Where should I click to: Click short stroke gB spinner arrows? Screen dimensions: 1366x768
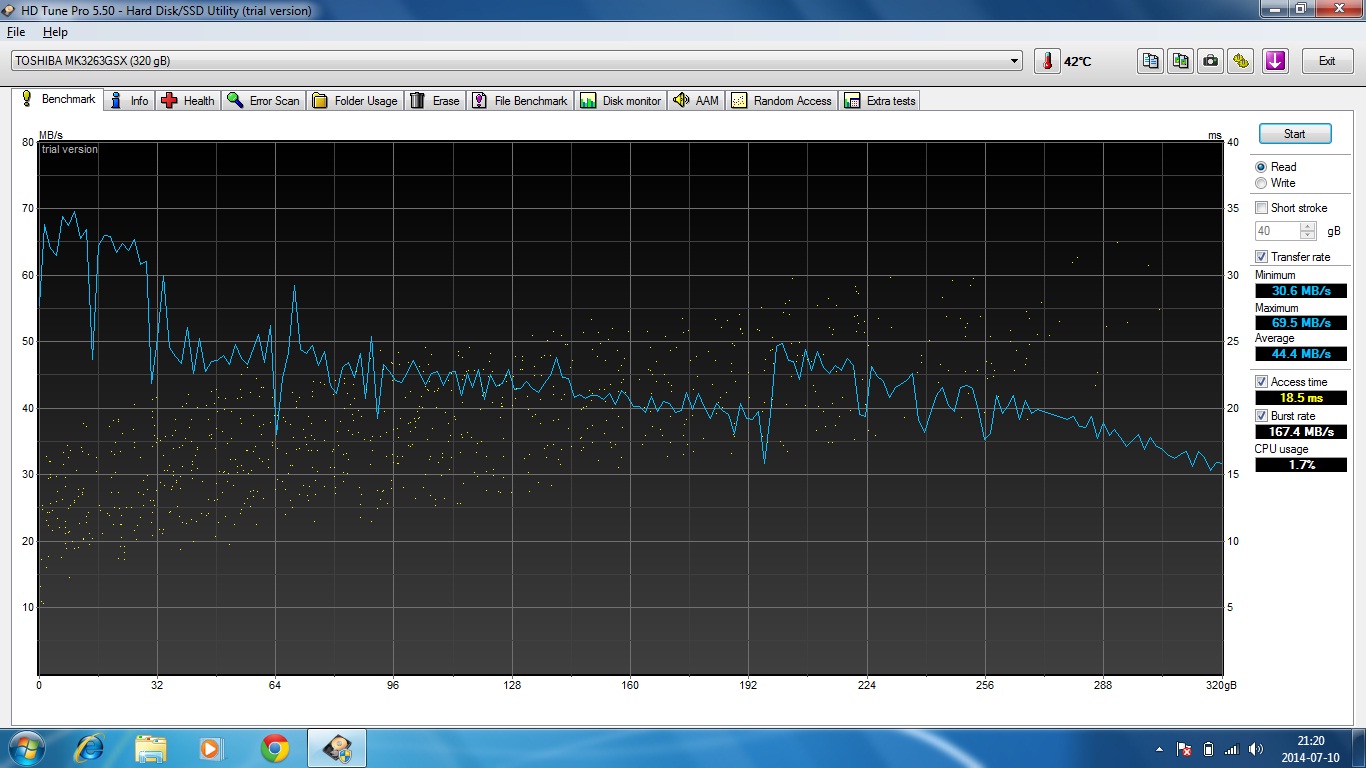[x=1308, y=231]
